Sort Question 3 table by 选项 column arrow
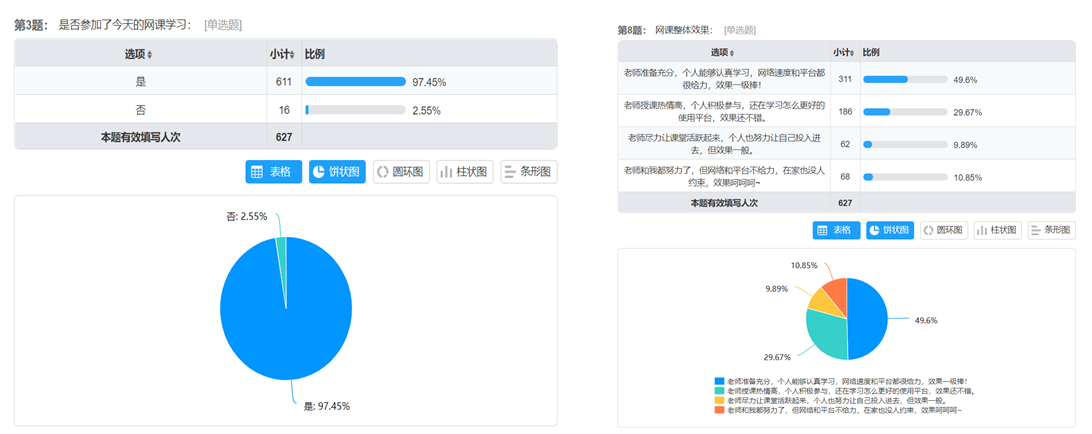This screenshot has width=1092, height=434. tap(150, 54)
